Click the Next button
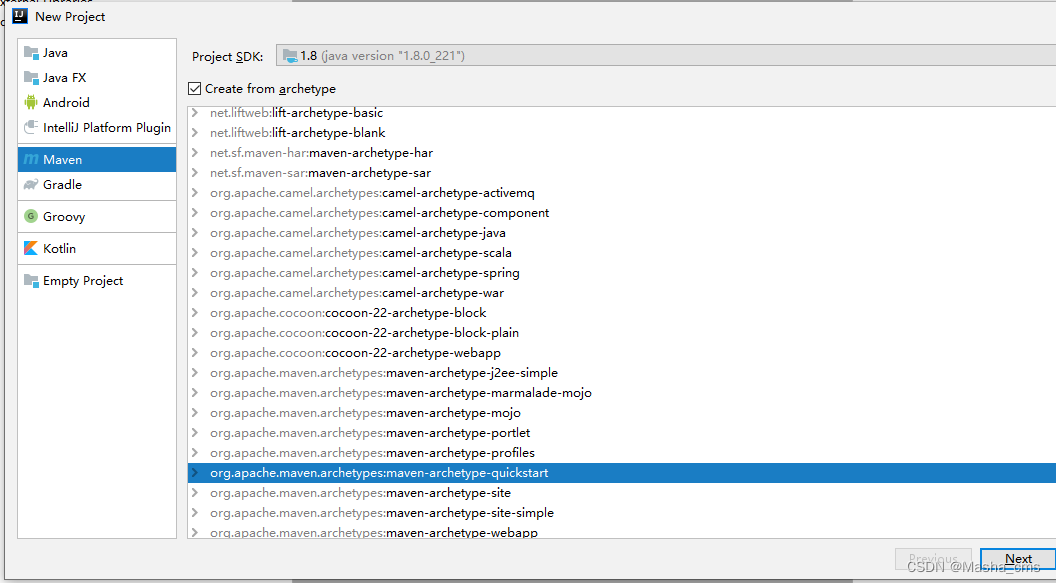The height and width of the screenshot is (583, 1056). pyautogui.click(x=1018, y=559)
